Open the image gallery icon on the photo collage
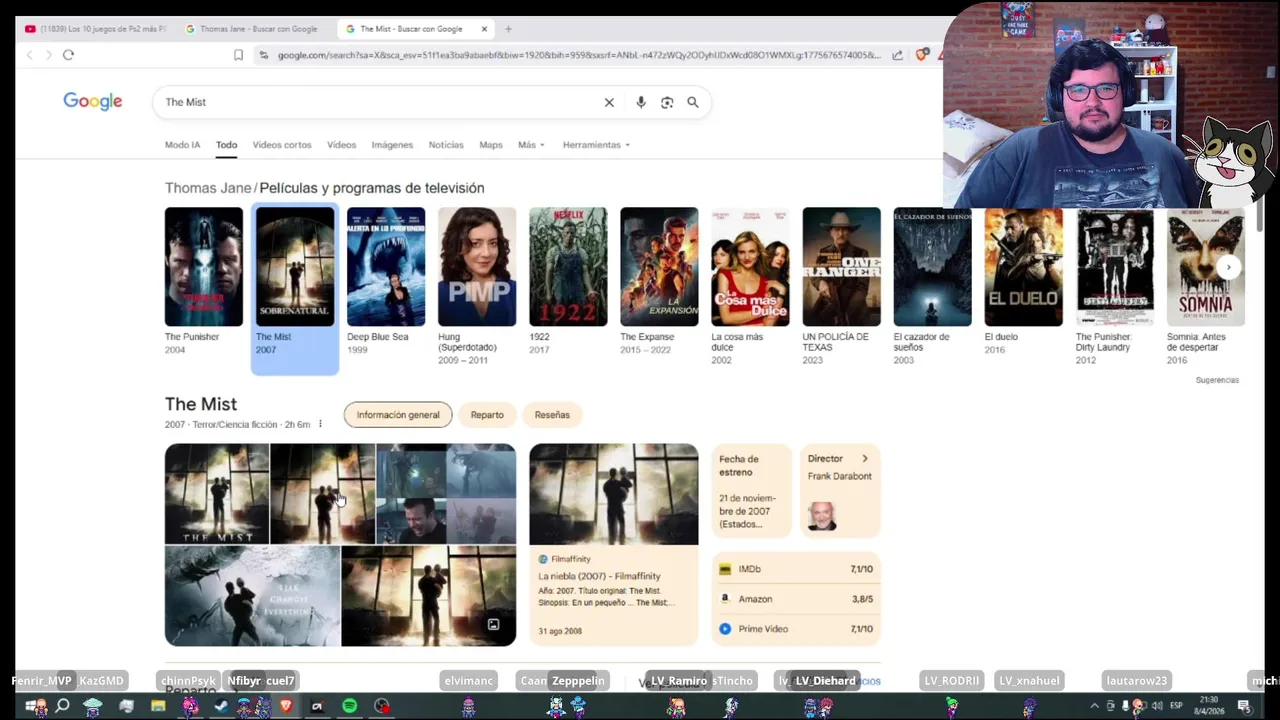 click(x=493, y=625)
